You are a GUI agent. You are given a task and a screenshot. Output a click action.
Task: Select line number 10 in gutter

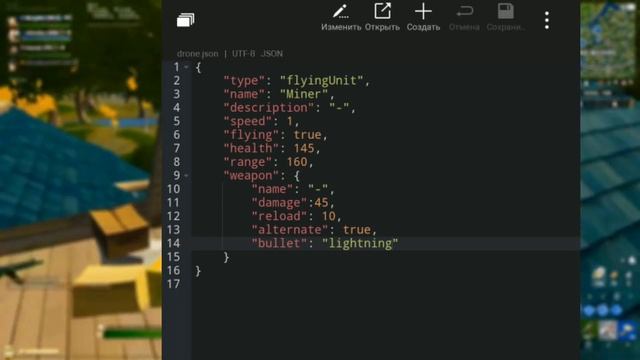[173, 189]
